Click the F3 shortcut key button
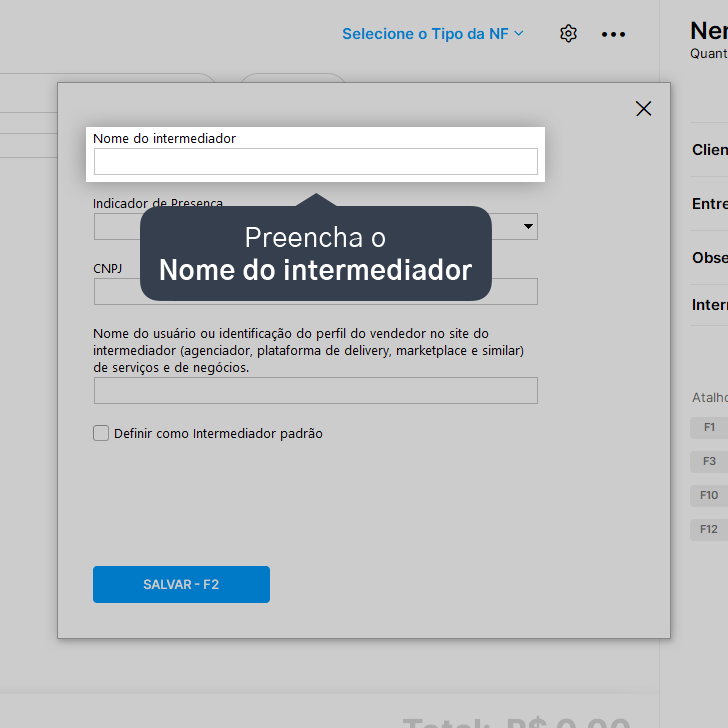 coord(709,462)
